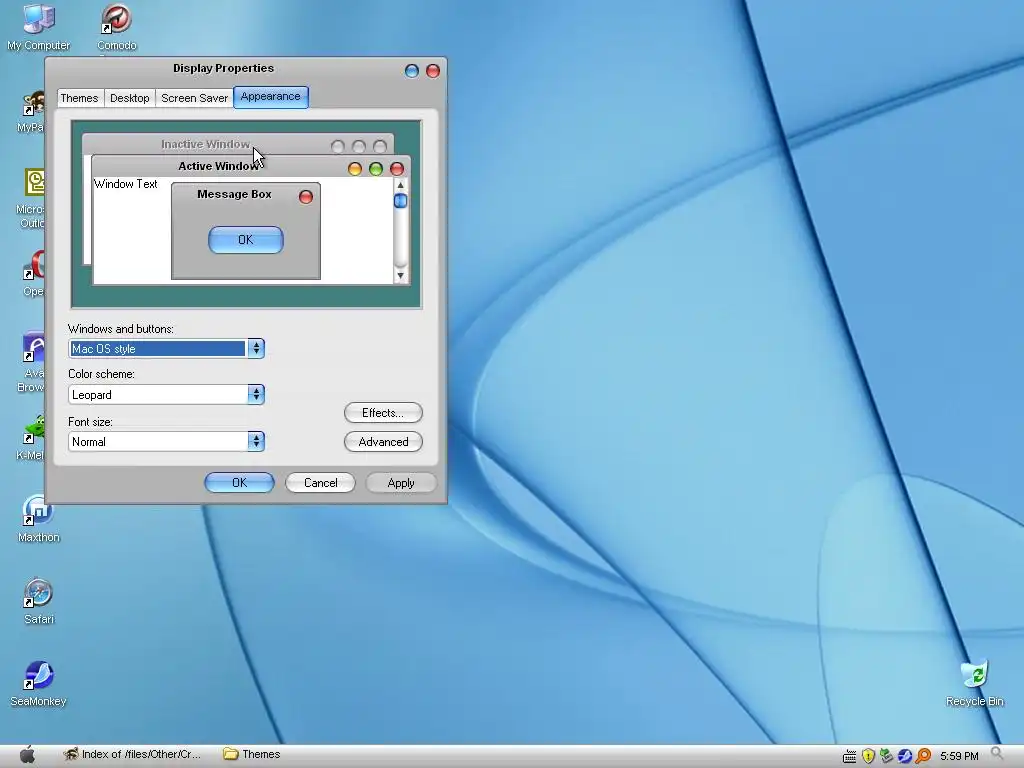The image size is (1024, 768).
Task: Launch SeaMonkey from the desktop
Action: [x=39, y=683]
